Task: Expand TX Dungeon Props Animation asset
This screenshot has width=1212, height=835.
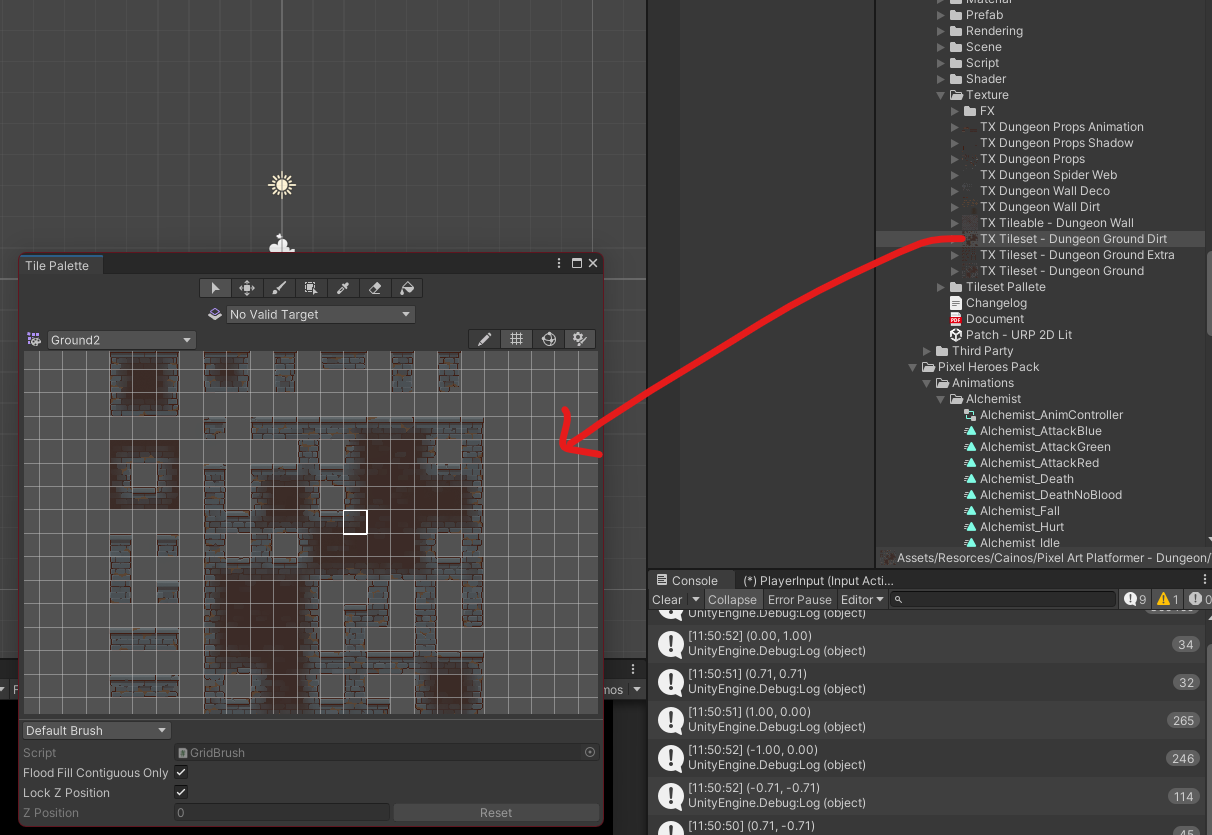Action: tap(955, 127)
